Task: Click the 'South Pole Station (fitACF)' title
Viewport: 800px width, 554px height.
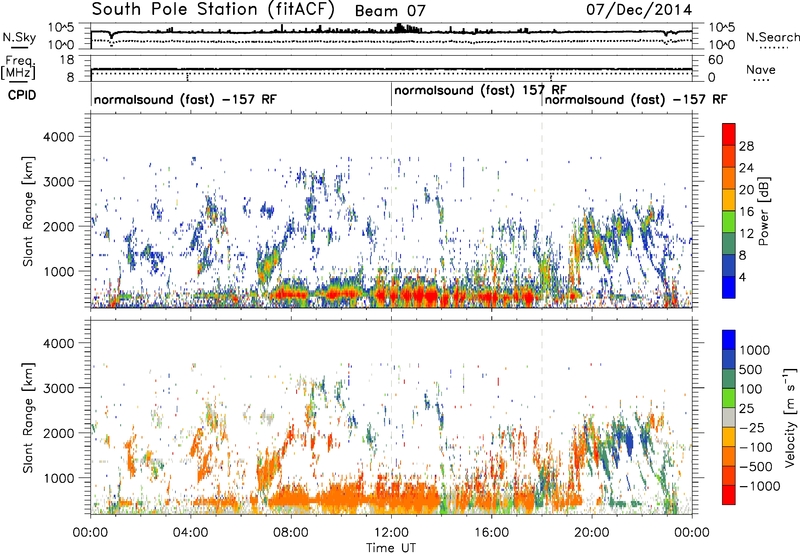Action: [213, 10]
